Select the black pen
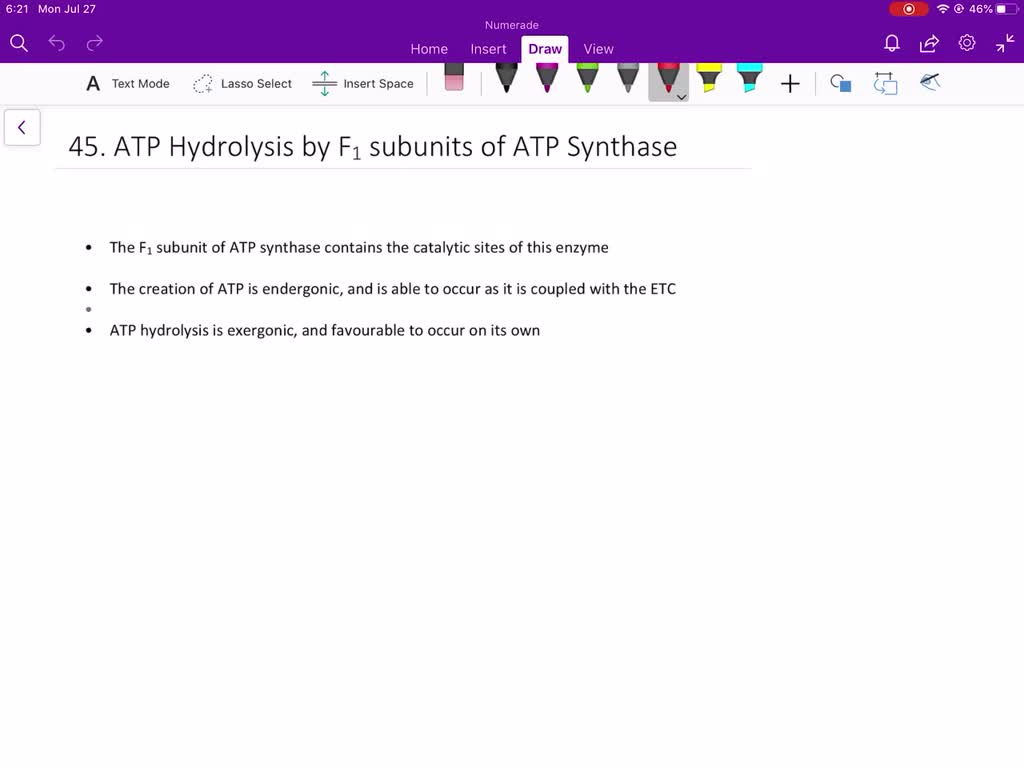Viewport: 1024px width, 768px height. coord(505,80)
